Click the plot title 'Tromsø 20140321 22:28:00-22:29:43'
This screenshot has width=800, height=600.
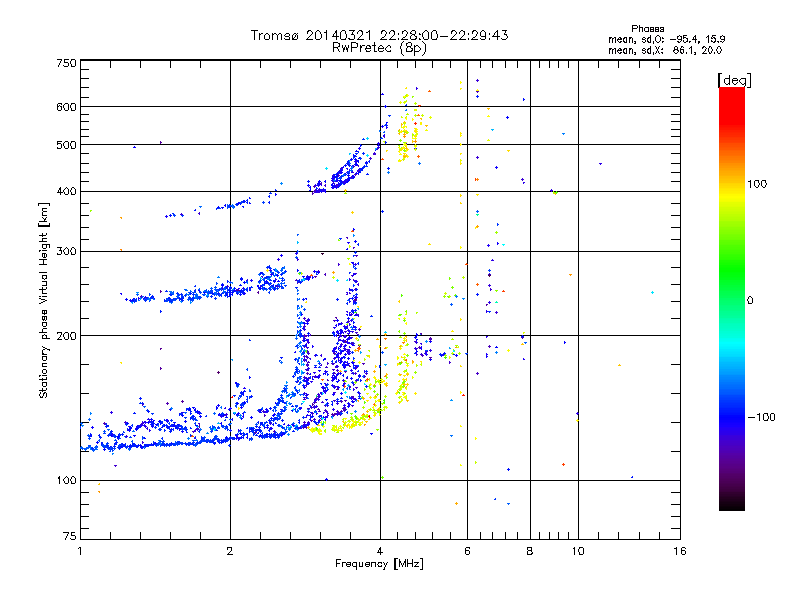point(379,35)
